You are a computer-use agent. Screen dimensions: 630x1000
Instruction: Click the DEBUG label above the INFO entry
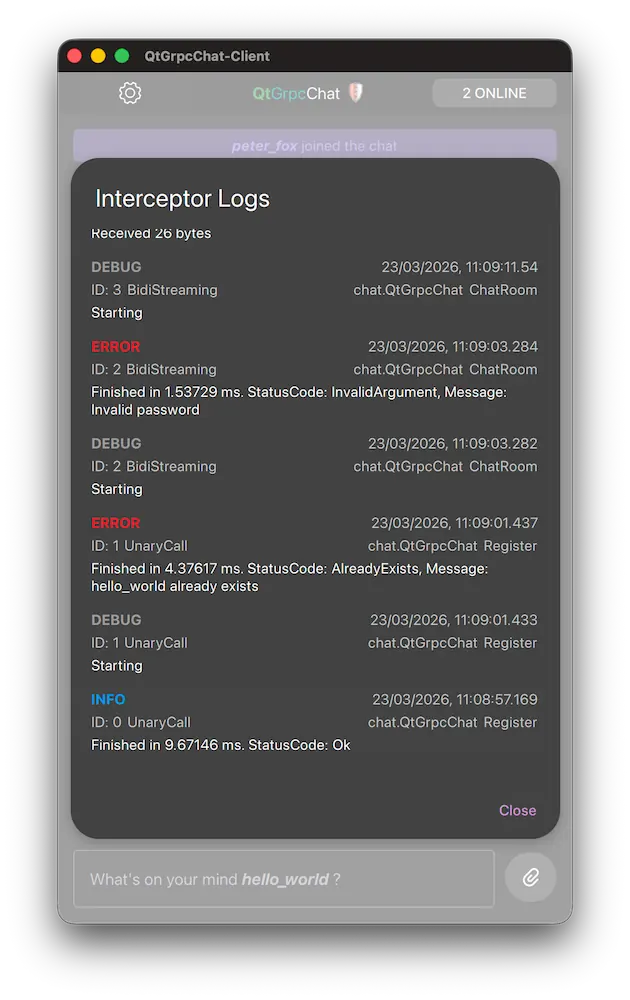point(116,620)
